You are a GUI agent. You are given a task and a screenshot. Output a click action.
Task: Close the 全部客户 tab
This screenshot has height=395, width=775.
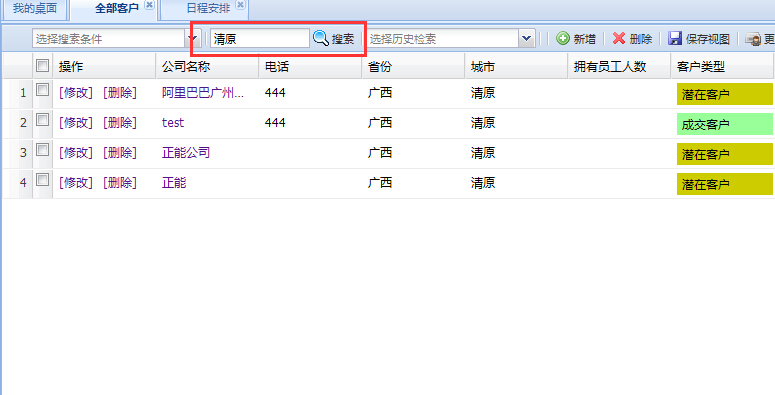[149, 4]
